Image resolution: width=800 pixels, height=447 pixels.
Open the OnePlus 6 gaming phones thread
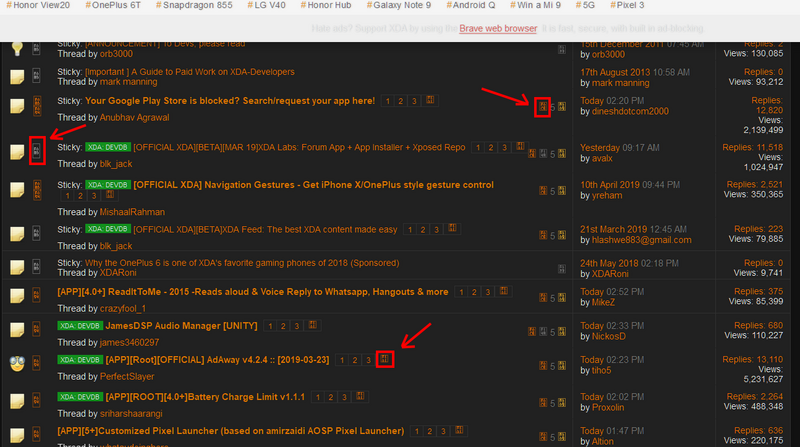[242, 263]
